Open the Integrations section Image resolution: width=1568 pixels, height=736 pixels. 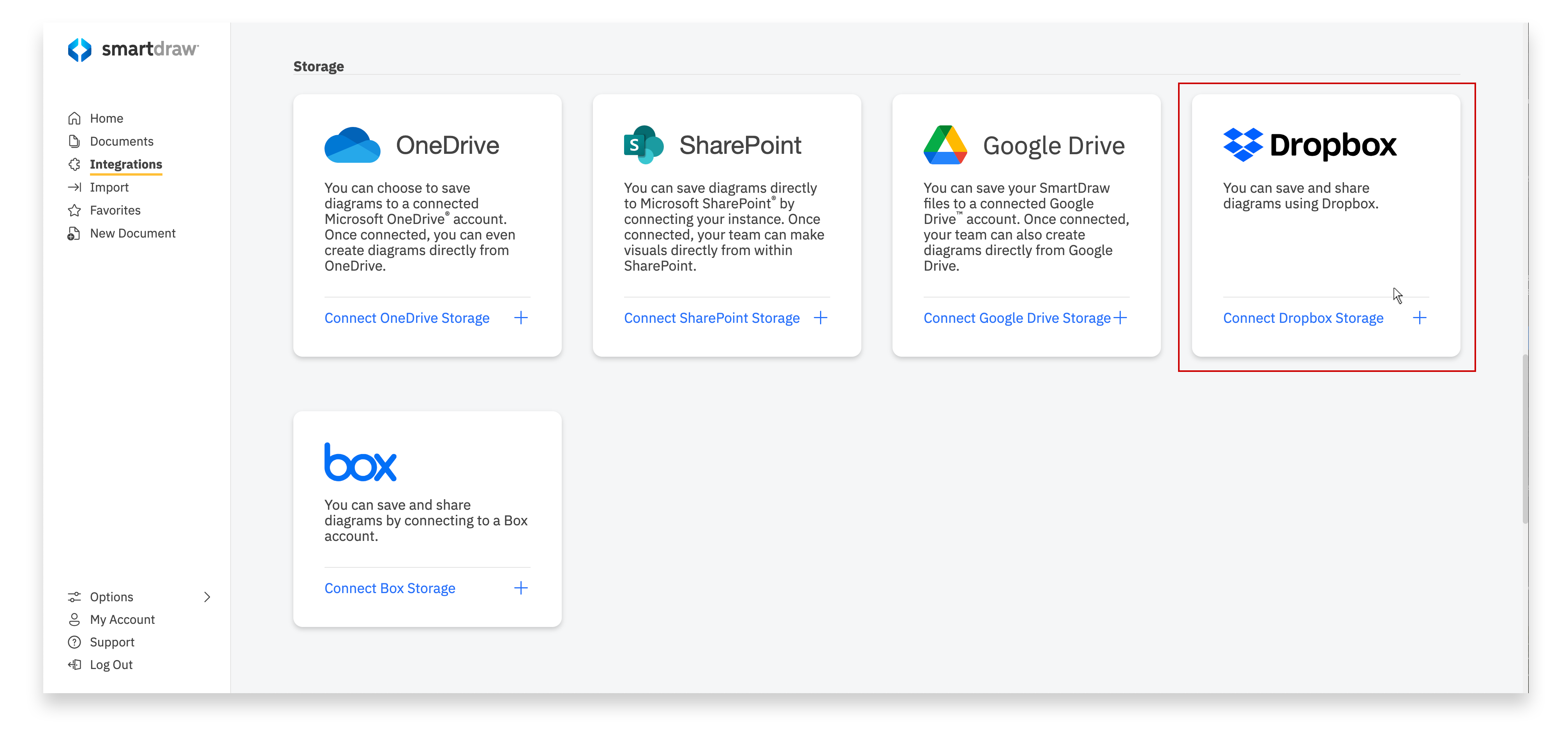tap(126, 164)
